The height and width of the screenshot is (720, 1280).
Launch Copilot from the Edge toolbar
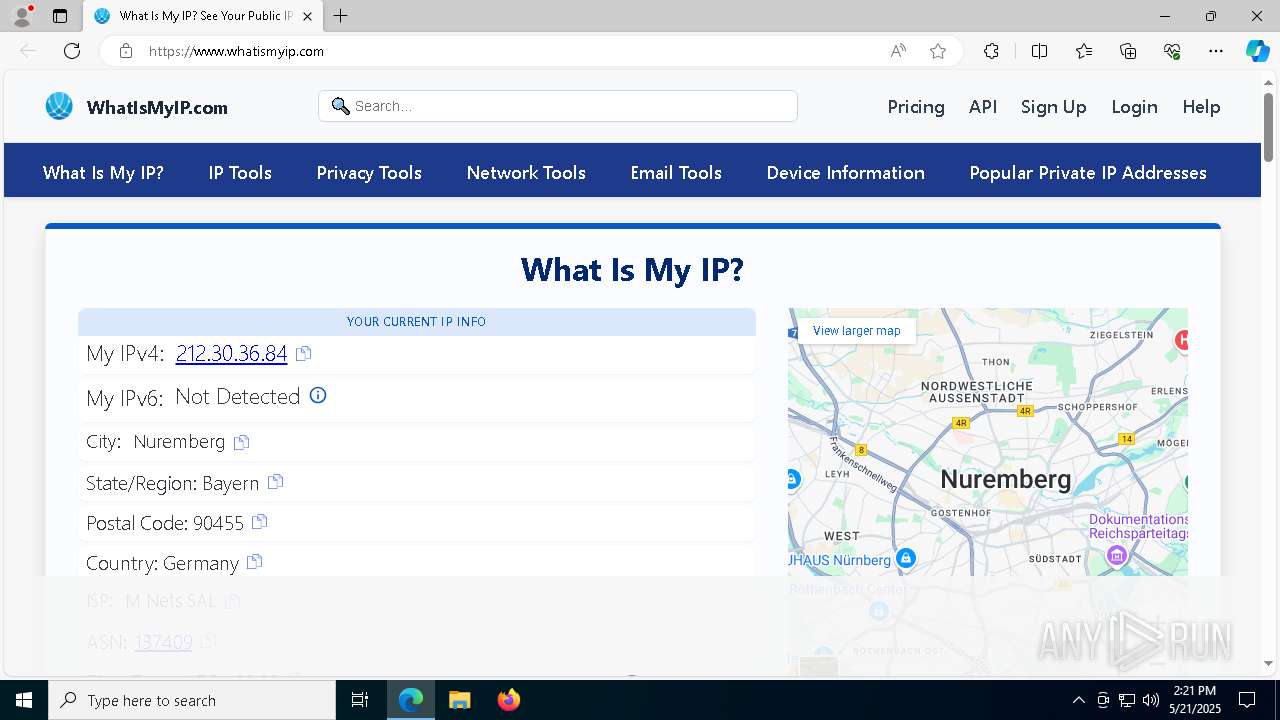(x=1257, y=51)
